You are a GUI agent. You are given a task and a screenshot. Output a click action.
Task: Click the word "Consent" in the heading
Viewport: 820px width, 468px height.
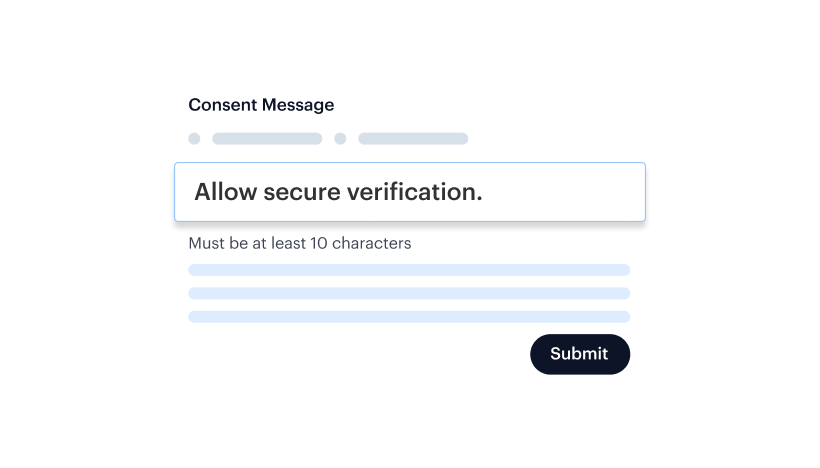222,105
